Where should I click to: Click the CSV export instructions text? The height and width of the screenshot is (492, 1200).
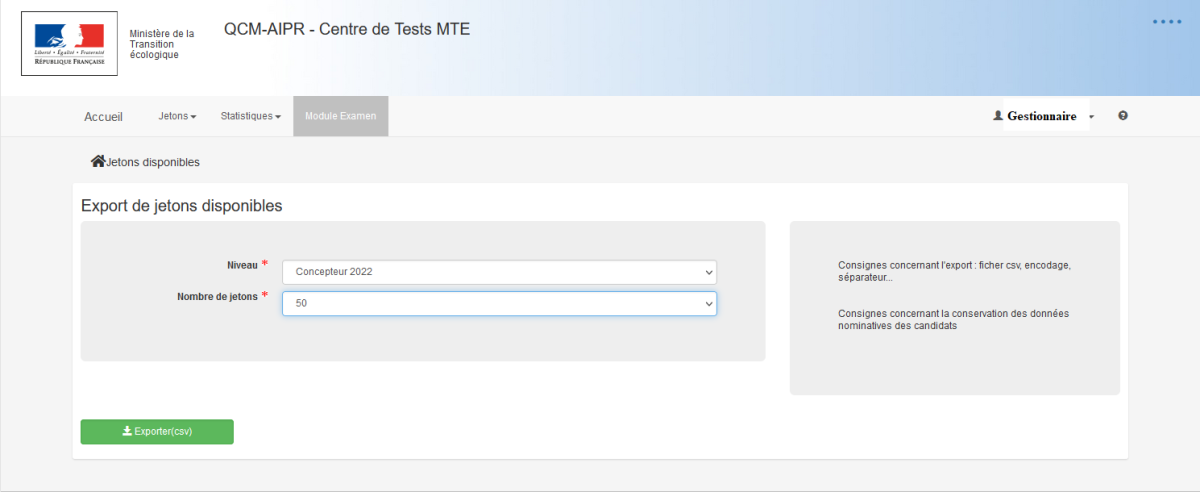954,271
